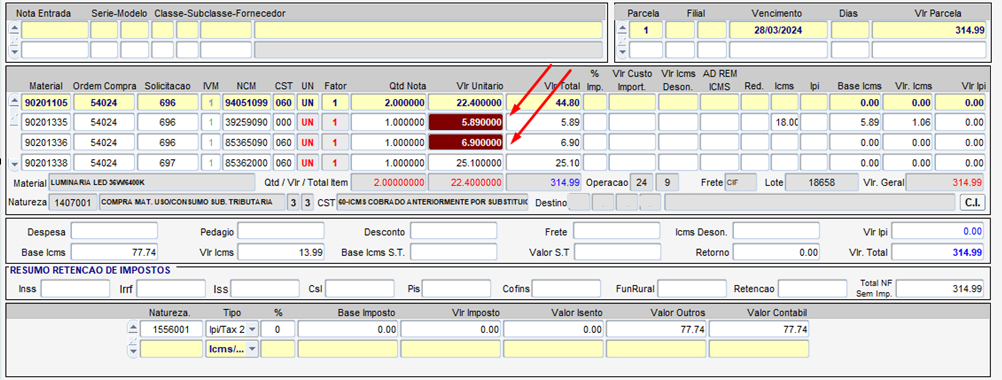
Task: Click material code 90201335 field
Action: (x=47, y=122)
